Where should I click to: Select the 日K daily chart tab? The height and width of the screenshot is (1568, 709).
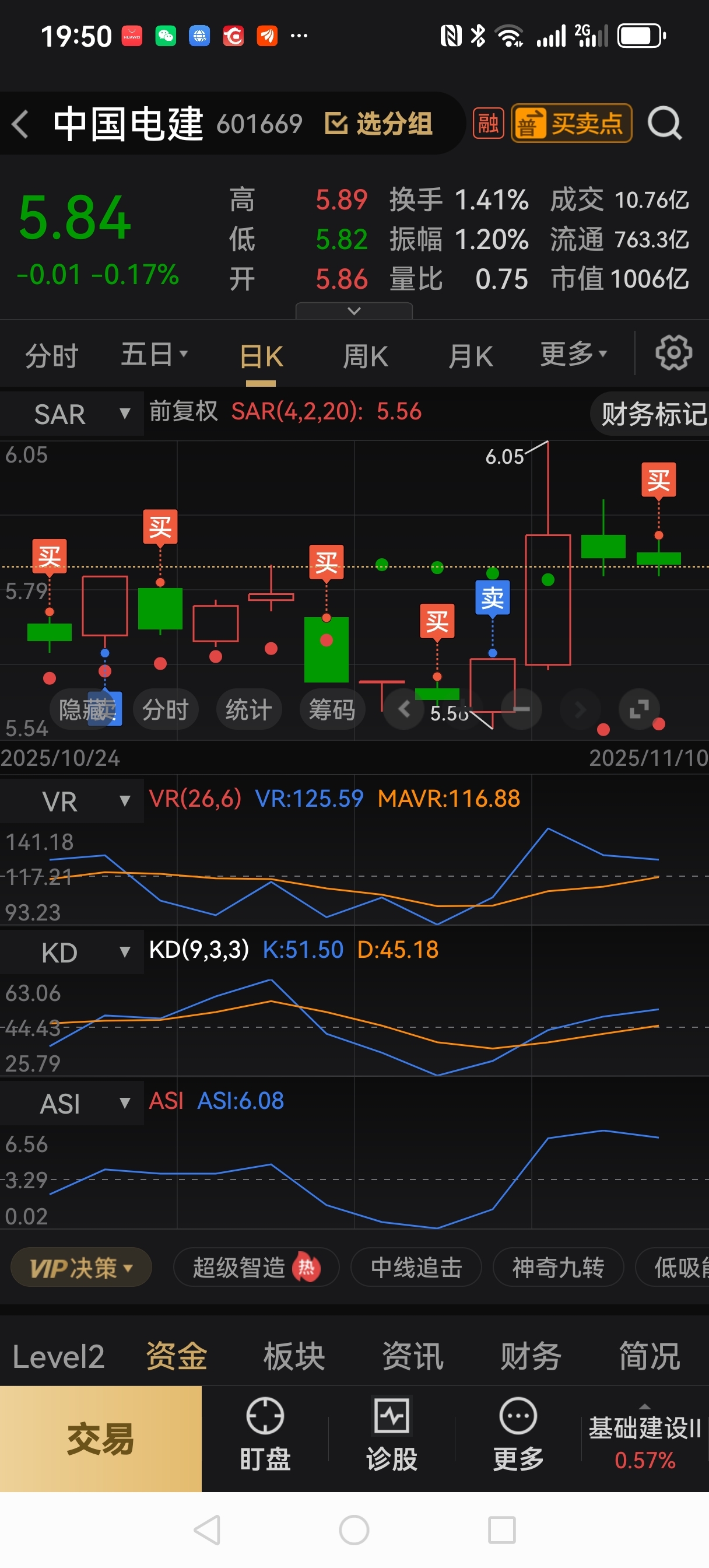tap(261, 356)
